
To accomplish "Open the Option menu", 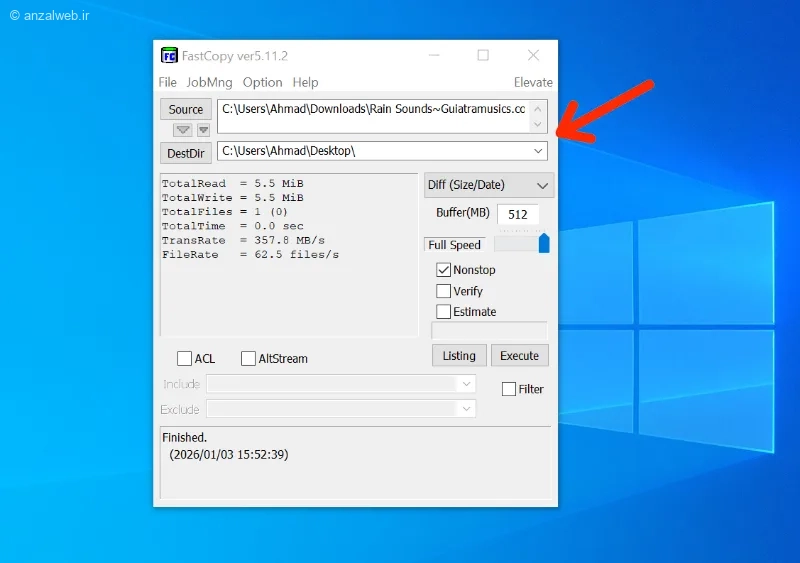I will pyautogui.click(x=262, y=82).
